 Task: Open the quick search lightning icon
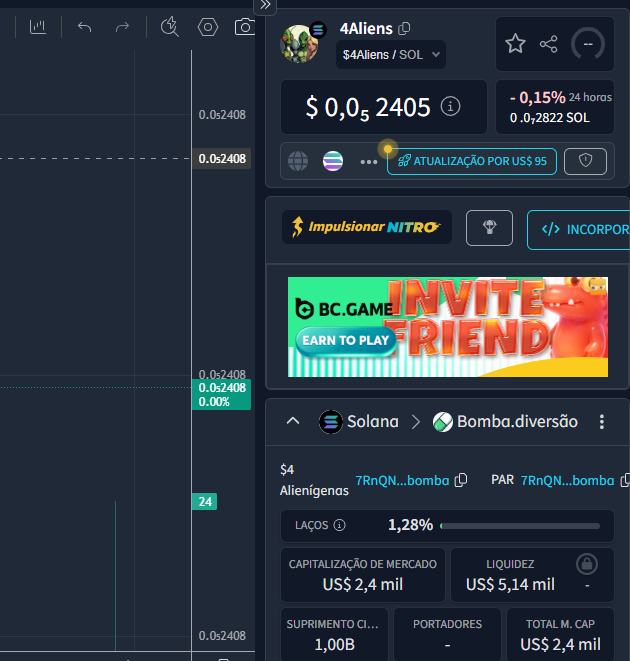pos(170,27)
